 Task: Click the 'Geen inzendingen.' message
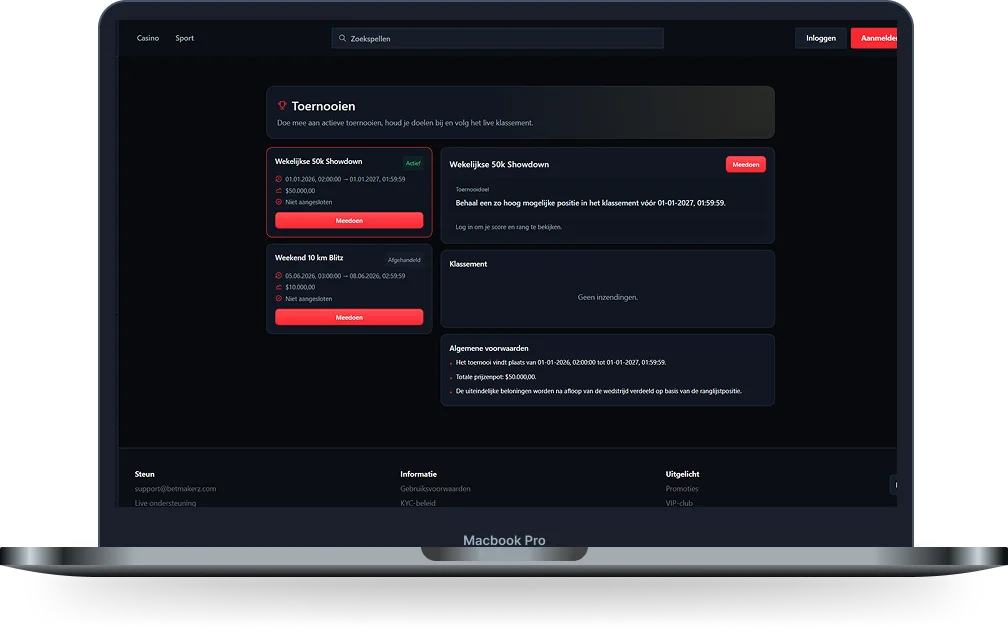tap(608, 297)
